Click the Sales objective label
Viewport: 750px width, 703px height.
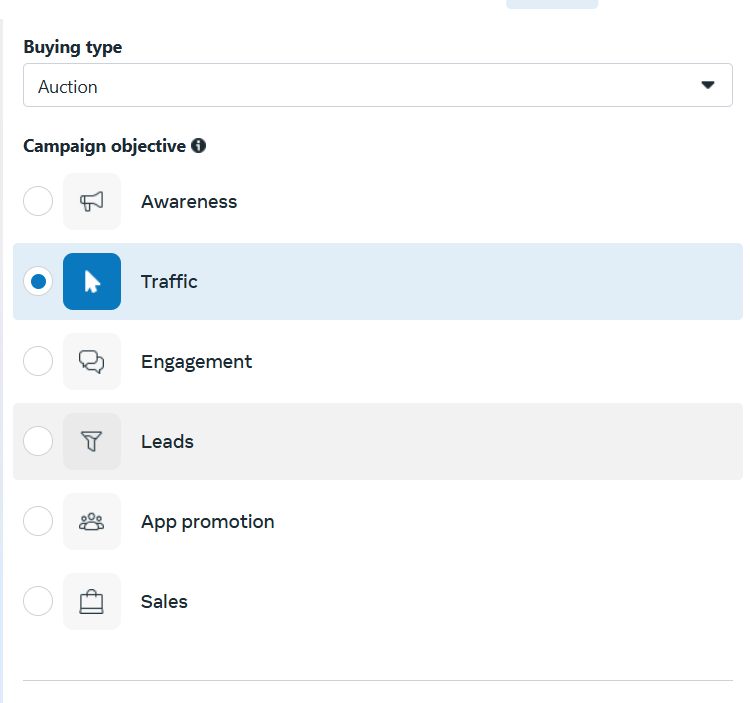(164, 602)
